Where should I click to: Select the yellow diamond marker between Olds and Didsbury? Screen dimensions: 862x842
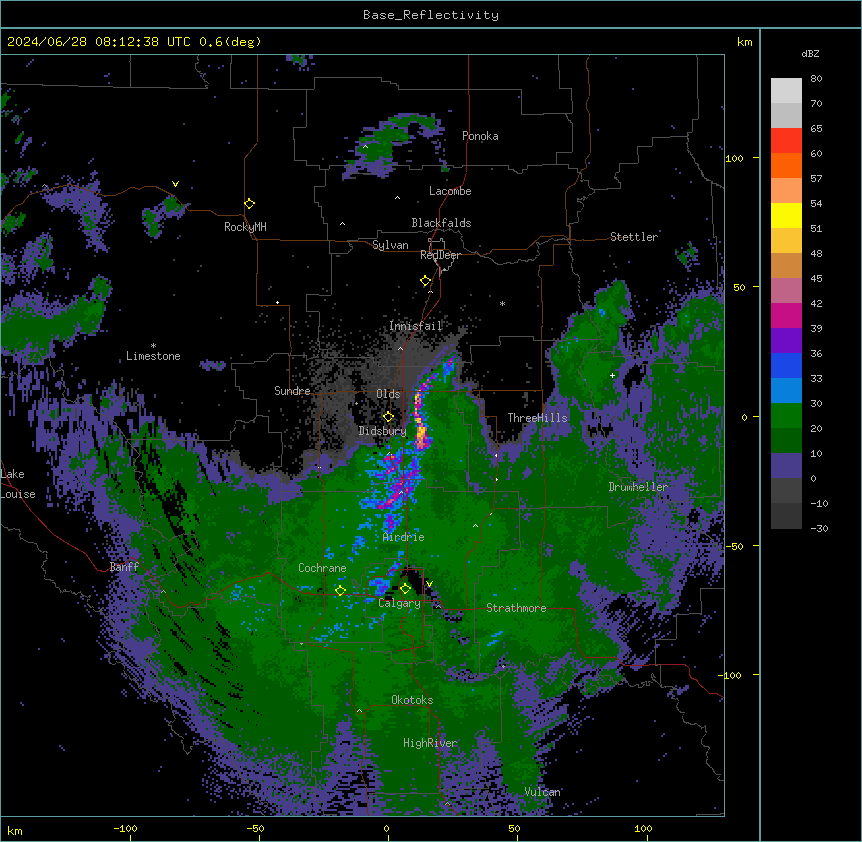coord(388,417)
